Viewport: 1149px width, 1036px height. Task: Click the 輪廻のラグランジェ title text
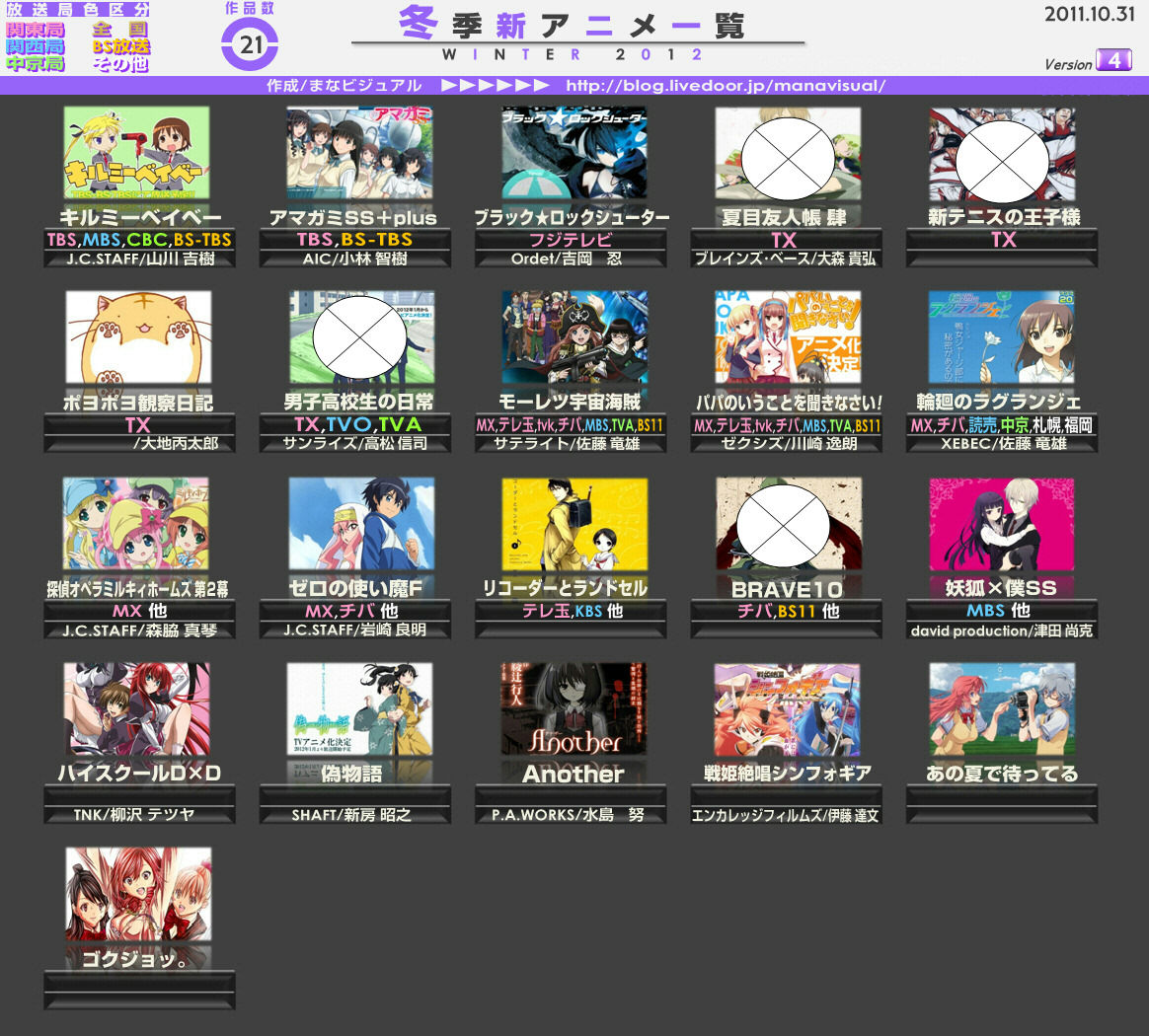point(999,402)
